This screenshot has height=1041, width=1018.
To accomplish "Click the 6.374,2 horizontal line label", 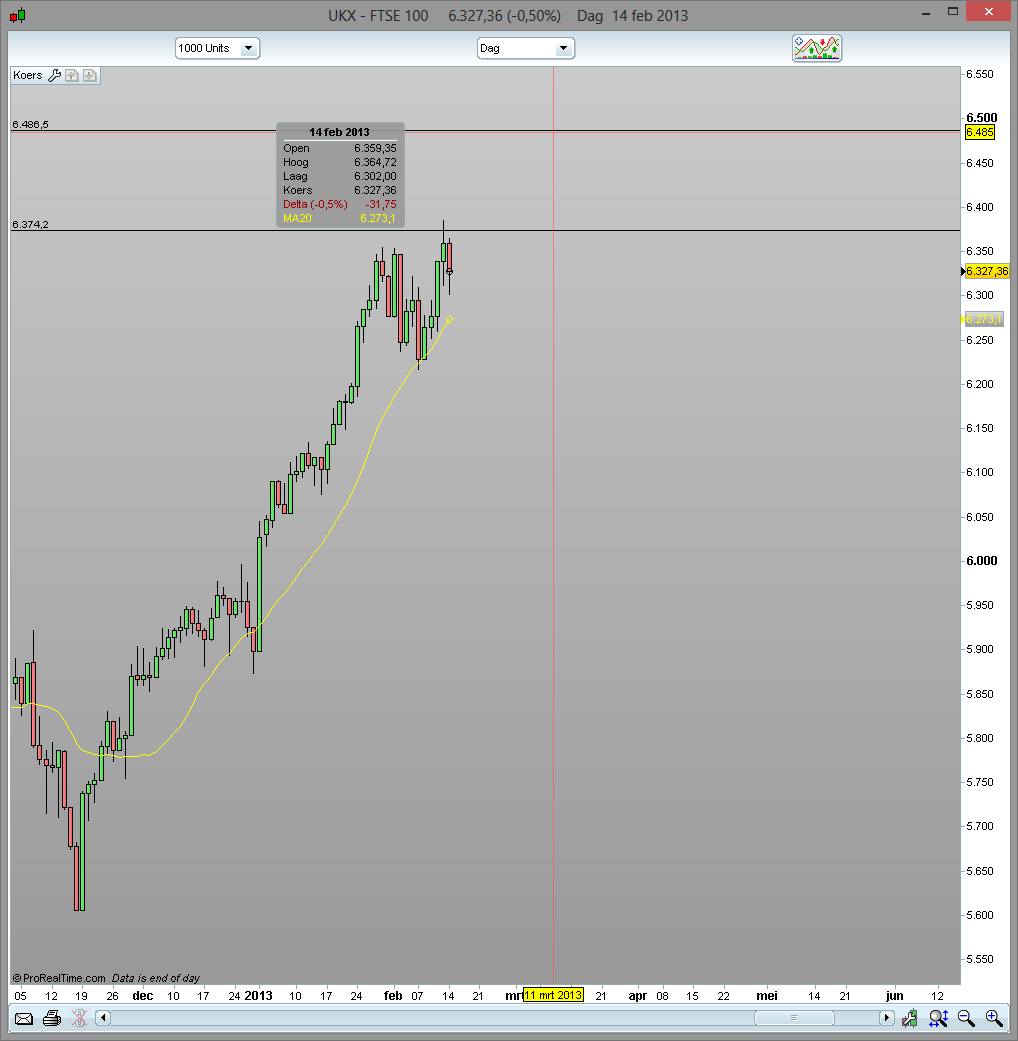I will coord(31,224).
